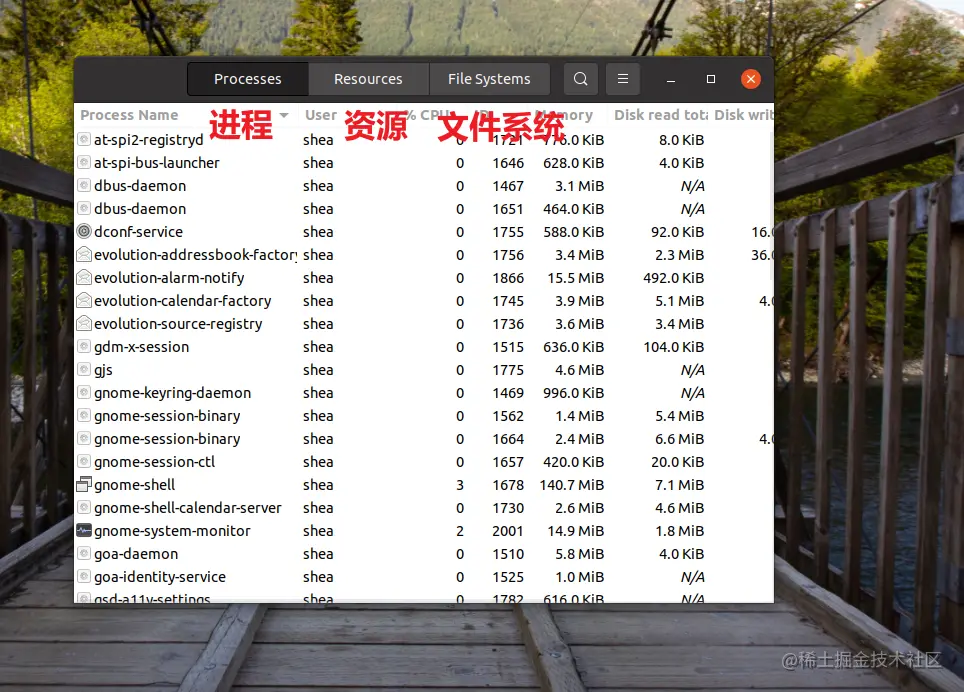Click PID 2001 in the list
The height and width of the screenshot is (692, 964).
pos(508,531)
